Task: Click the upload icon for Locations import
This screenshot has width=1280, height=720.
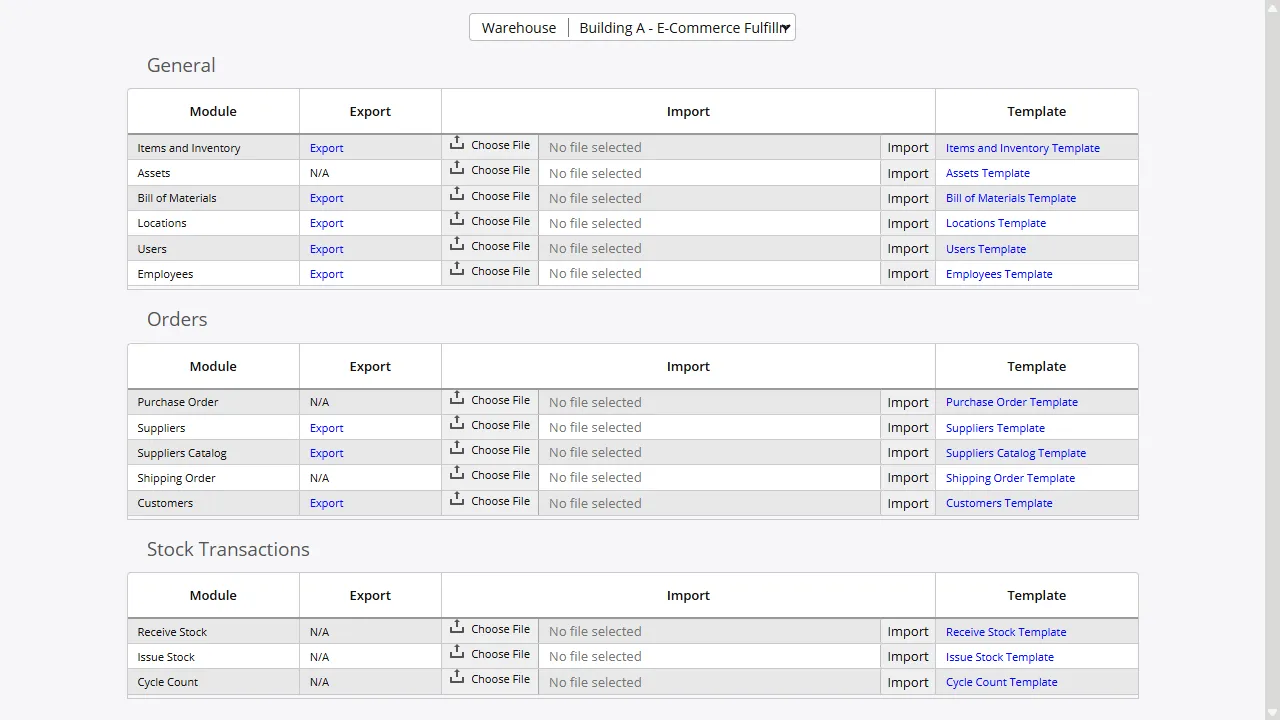Action: [458, 218]
